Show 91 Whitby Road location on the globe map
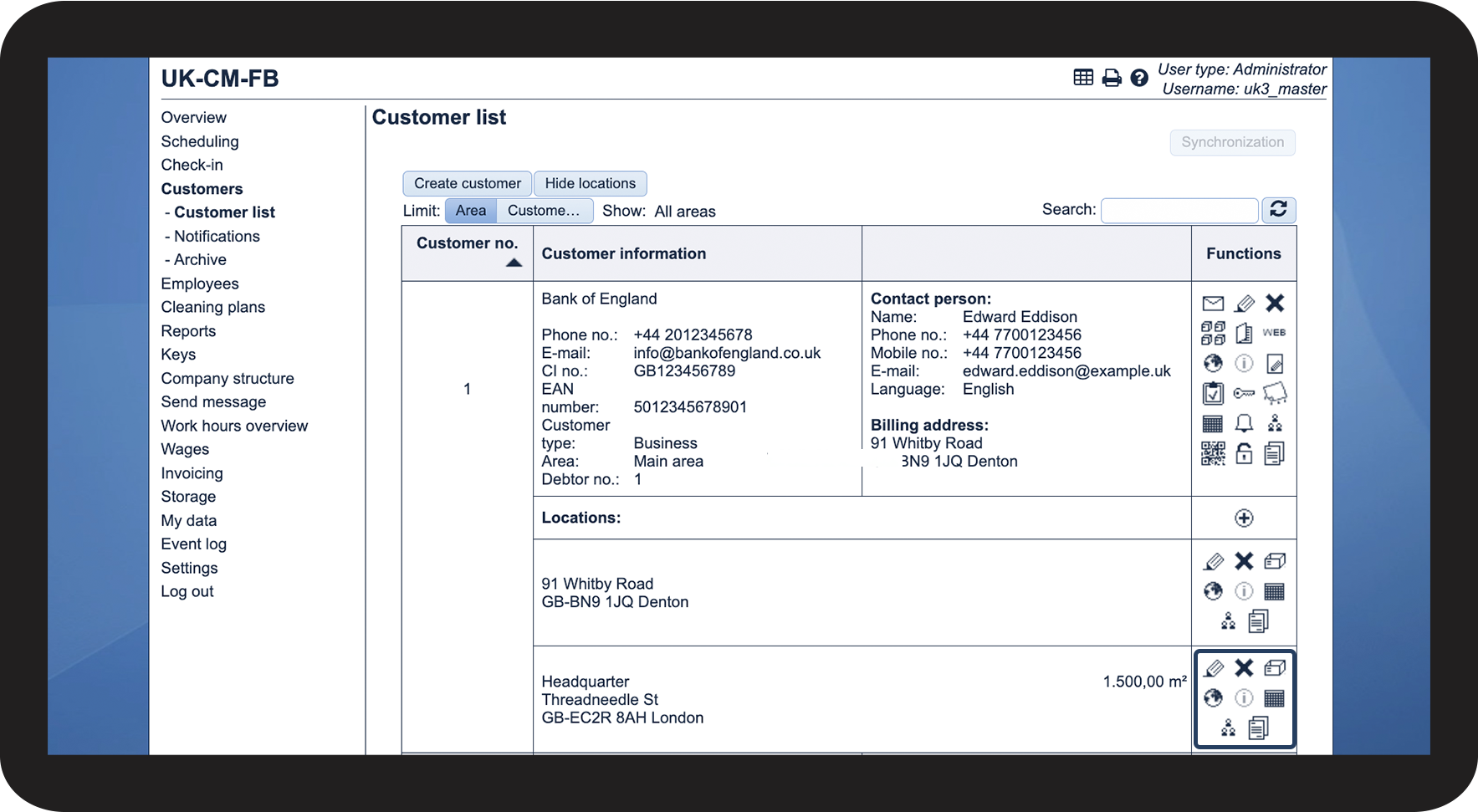Image resolution: width=1478 pixels, height=812 pixels. point(1213,591)
